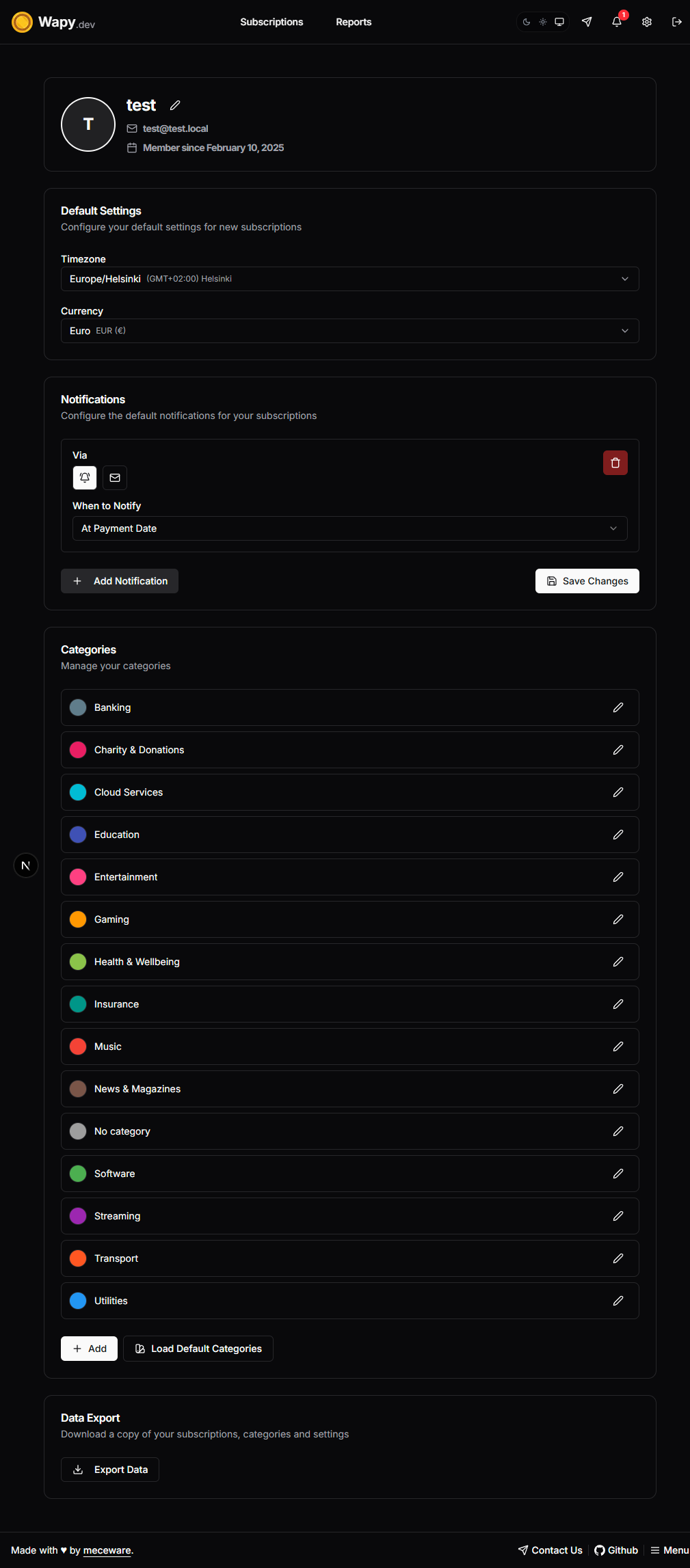
Task: Edit the Gaming category
Action: tap(618, 919)
